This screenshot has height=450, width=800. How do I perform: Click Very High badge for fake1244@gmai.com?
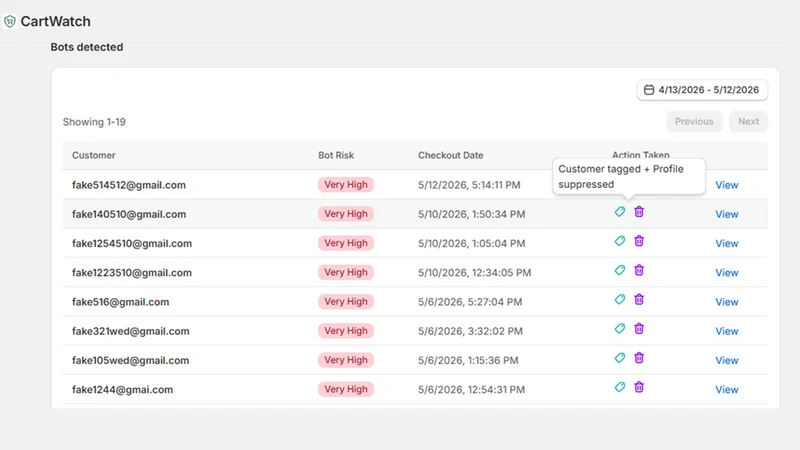tap(346, 389)
